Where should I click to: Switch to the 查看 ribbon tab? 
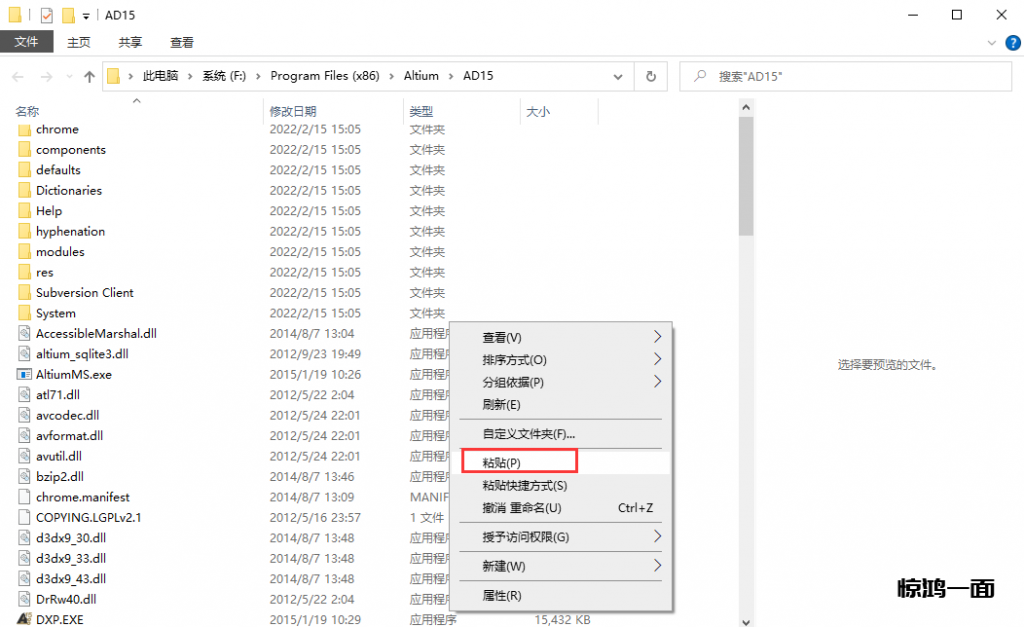pyautogui.click(x=182, y=42)
